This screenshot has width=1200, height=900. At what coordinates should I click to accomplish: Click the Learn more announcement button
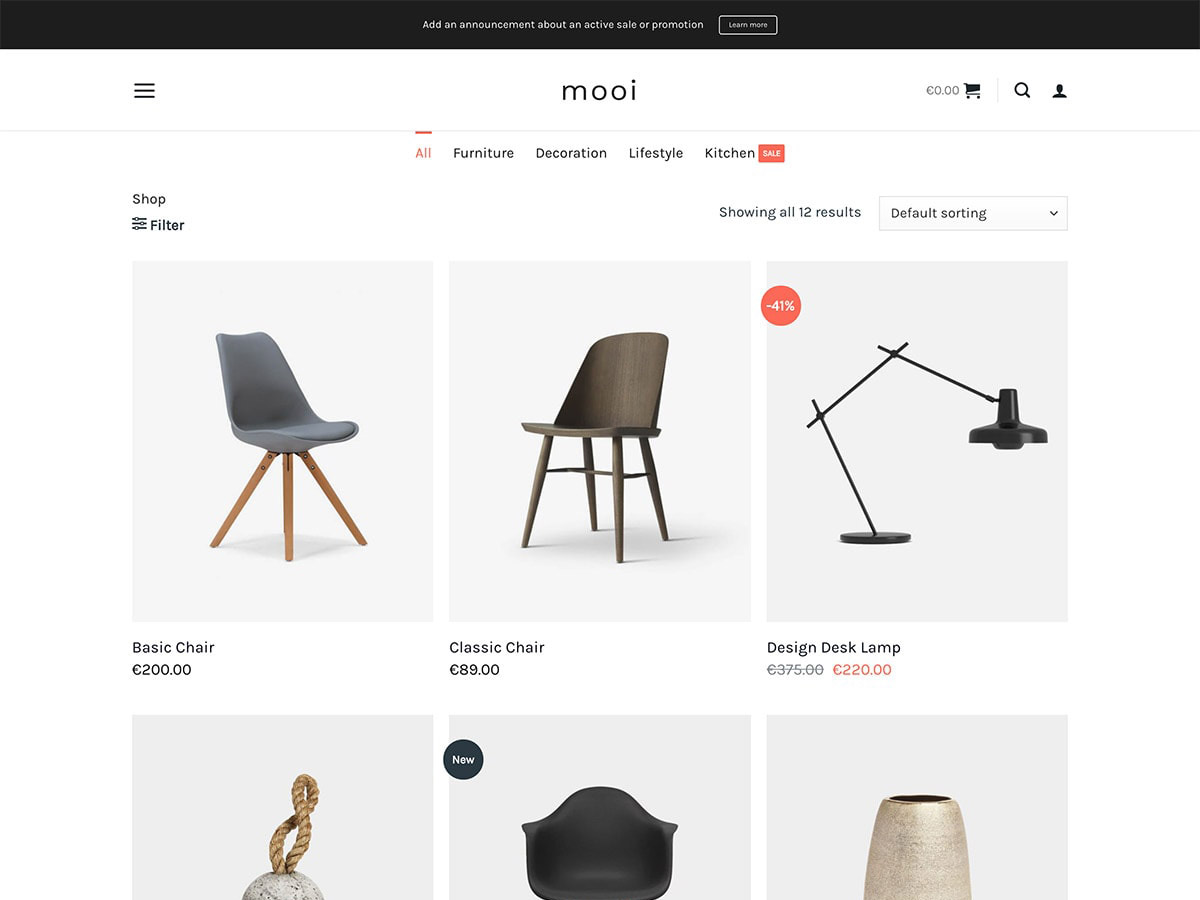coord(748,25)
